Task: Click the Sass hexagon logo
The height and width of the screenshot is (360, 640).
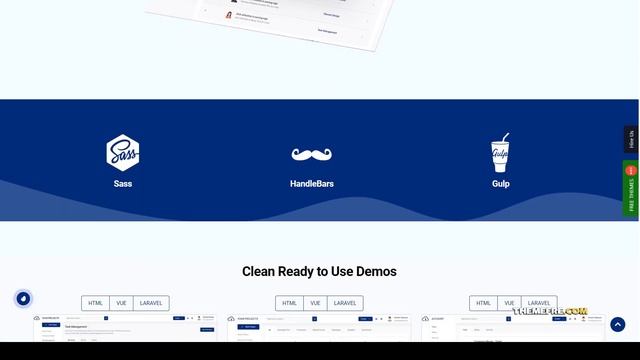Action: coord(122,153)
